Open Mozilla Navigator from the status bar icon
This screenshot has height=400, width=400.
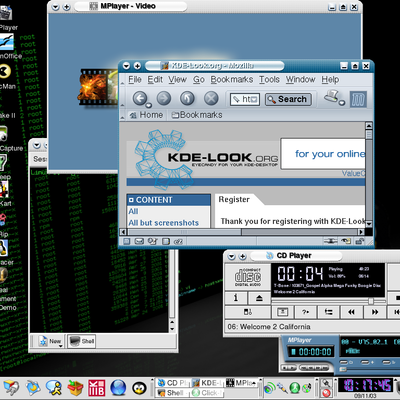[127, 241]
